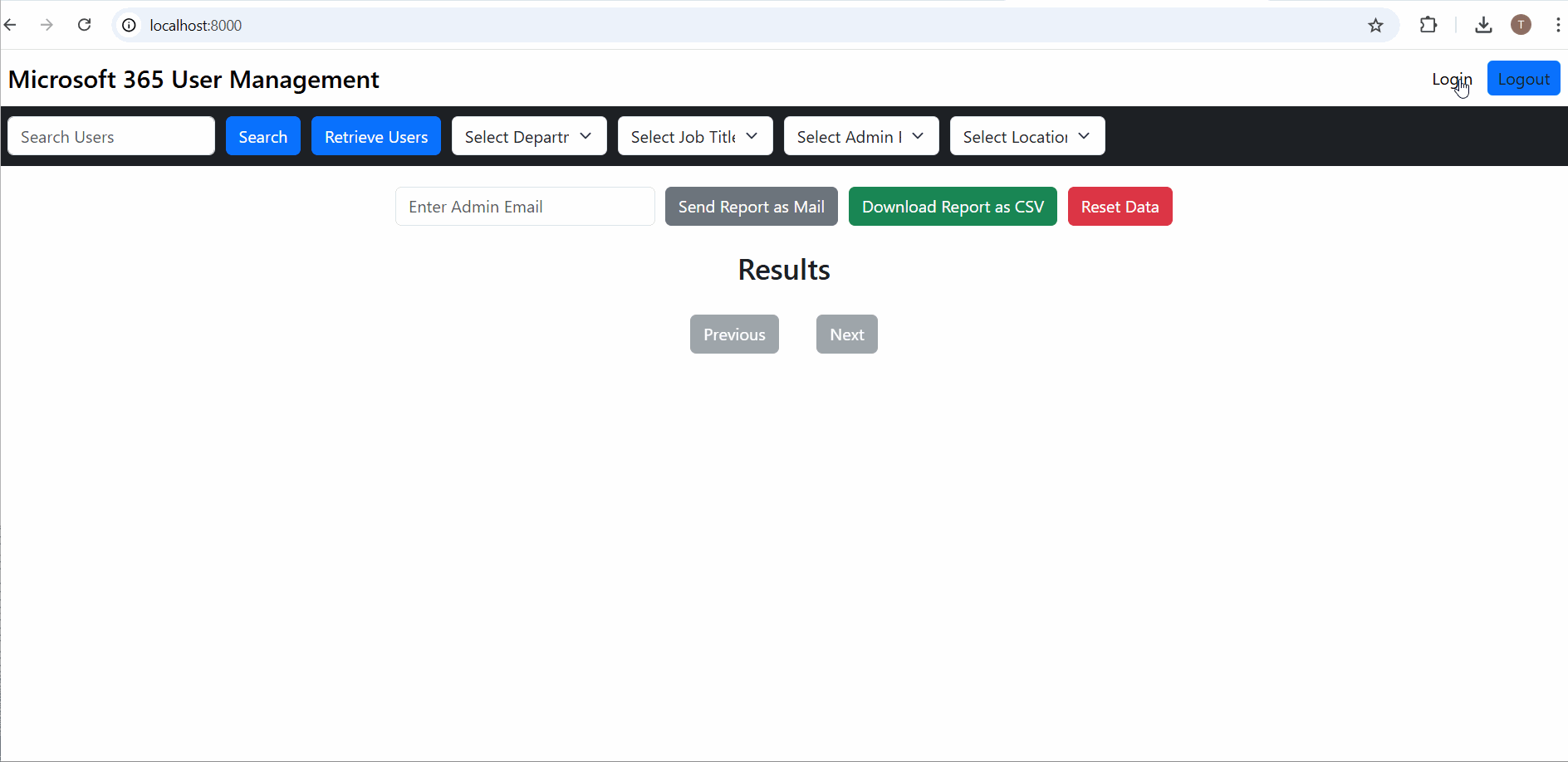Bookmark this page with the star icon
Viewport: 1568px width, 762px height.
click(x=1375, y=25)
